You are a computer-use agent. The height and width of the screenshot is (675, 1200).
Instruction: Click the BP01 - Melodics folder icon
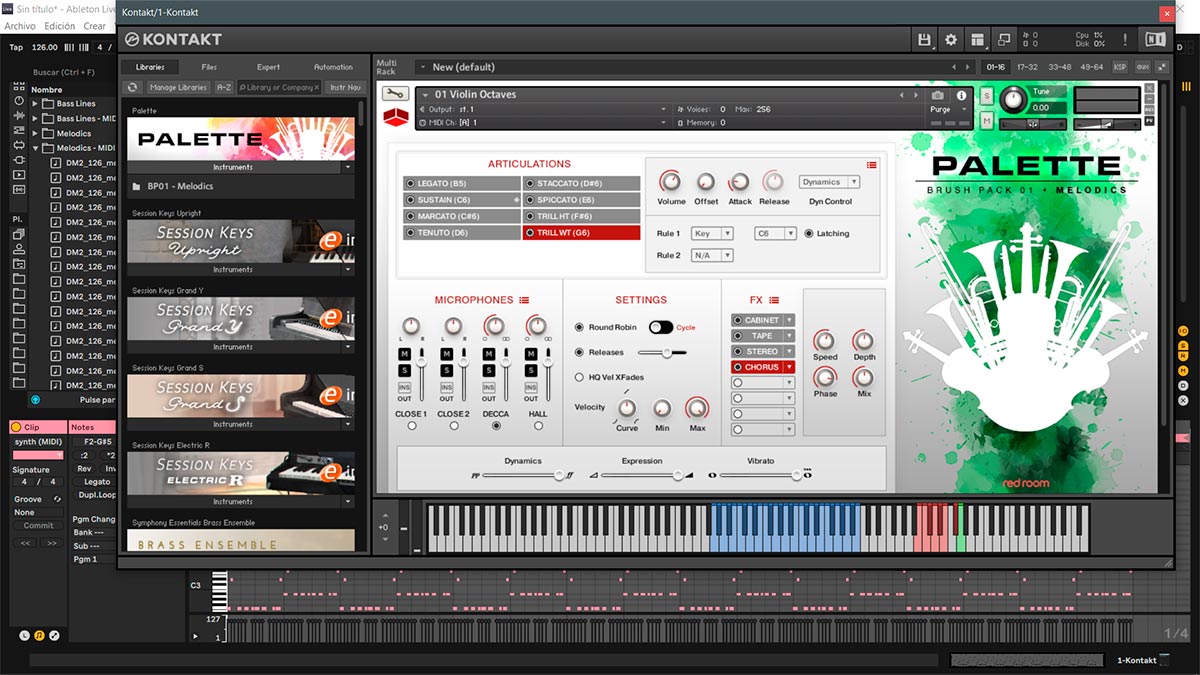pyautogui.click(x=136, y=186)
